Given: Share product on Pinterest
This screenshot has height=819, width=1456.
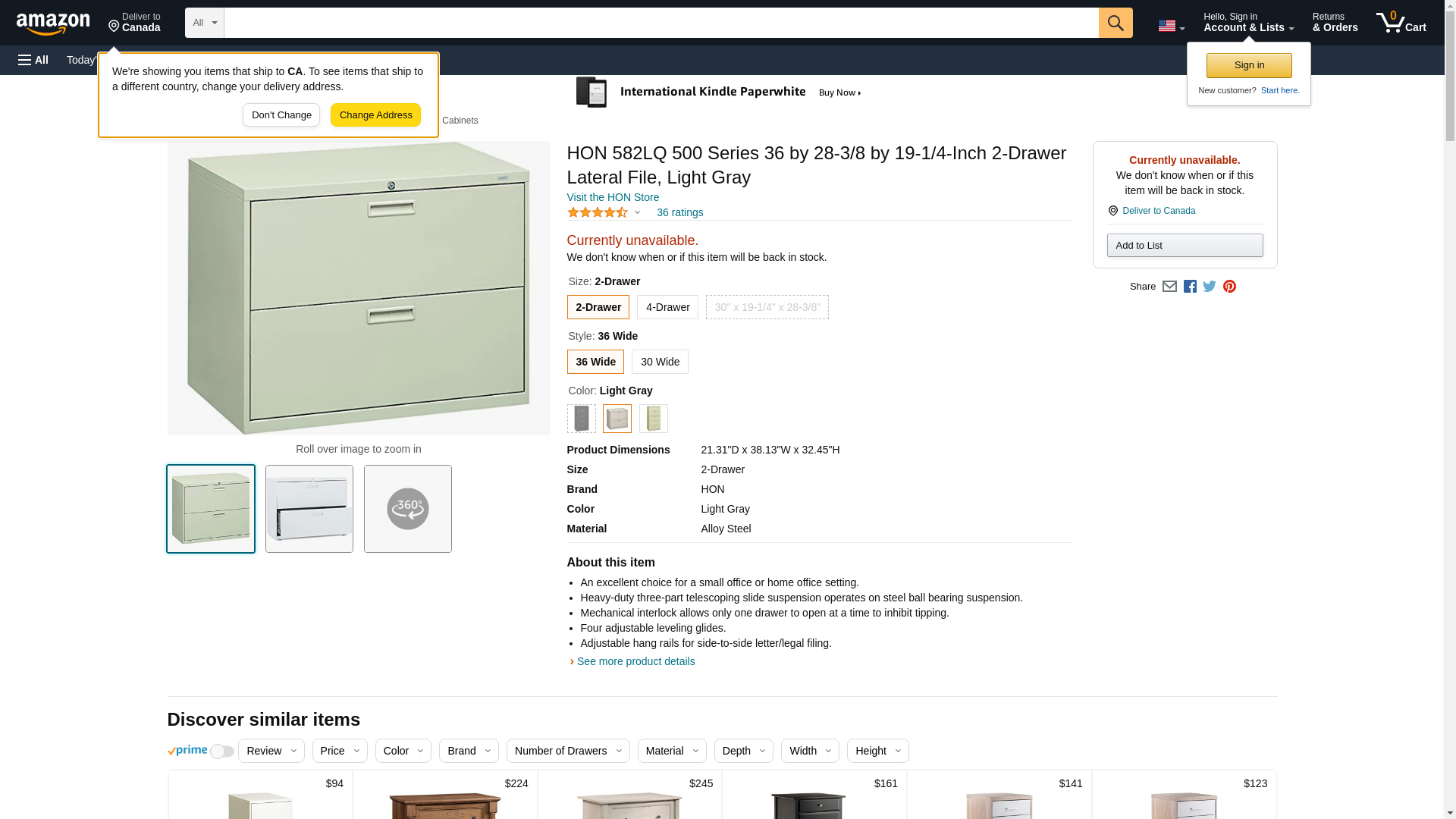Looking at the screenshot, I should tap(1229, 287).
